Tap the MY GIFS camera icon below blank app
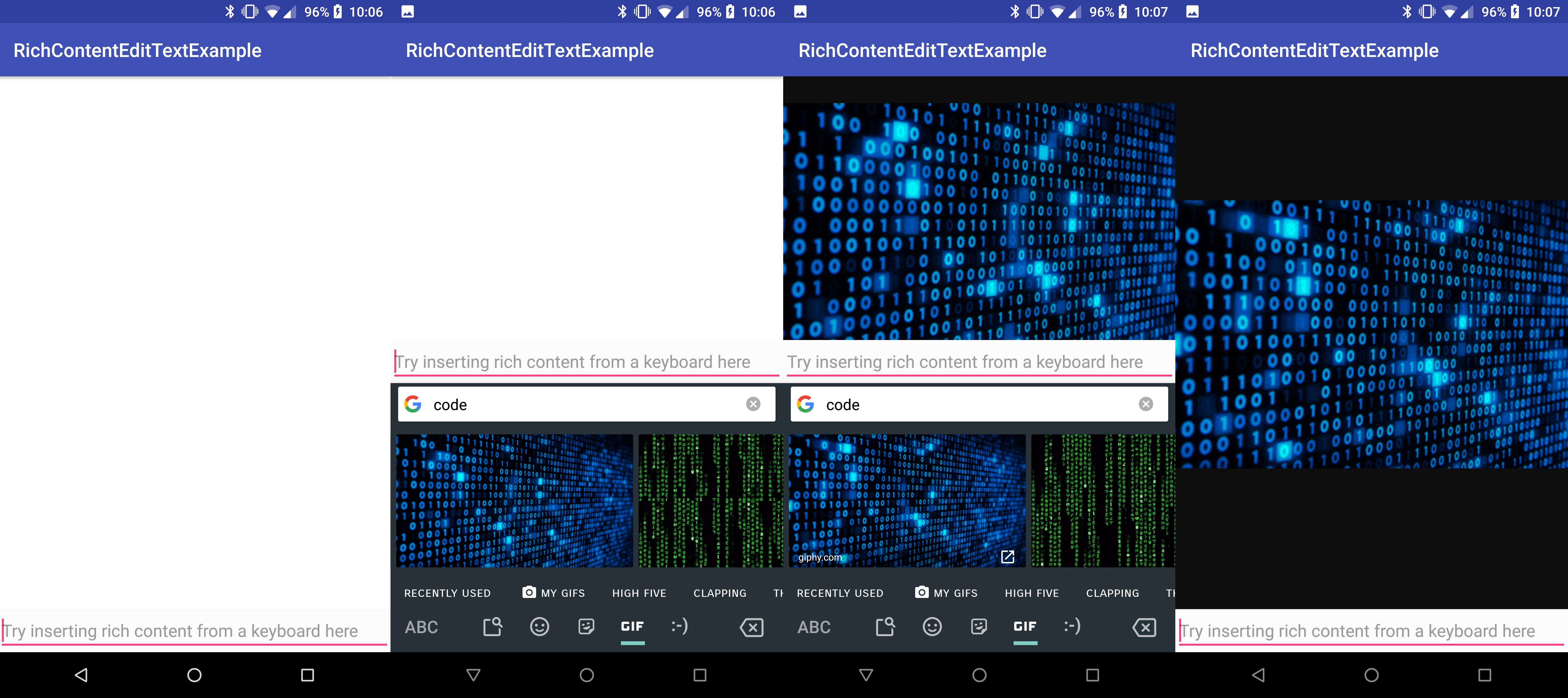Screen dimensions: 1568x698 (x=529, y=592)
